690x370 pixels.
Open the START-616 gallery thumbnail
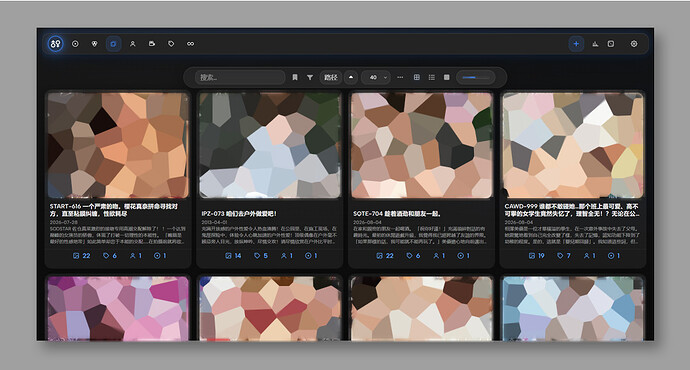[x=118, y=145]
